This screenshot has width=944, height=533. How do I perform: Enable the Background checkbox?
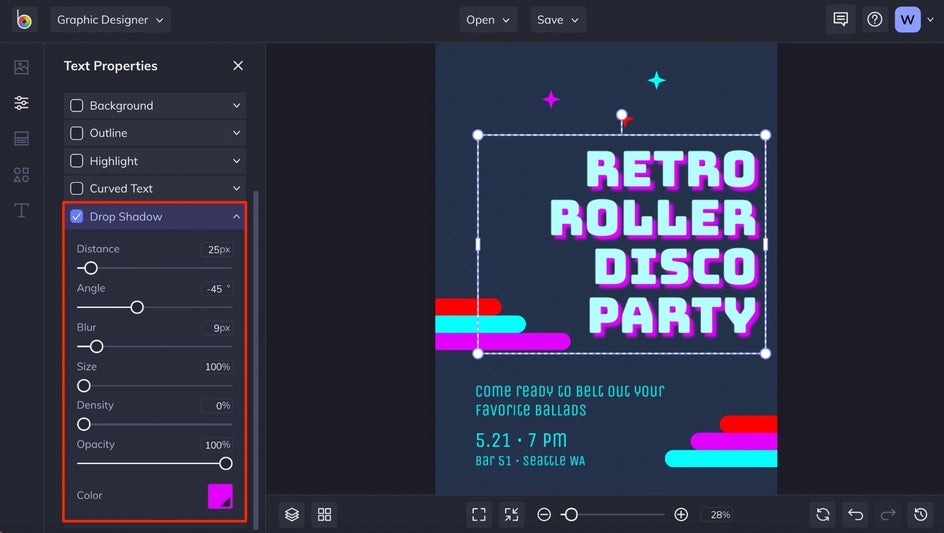tap(77, 106)
